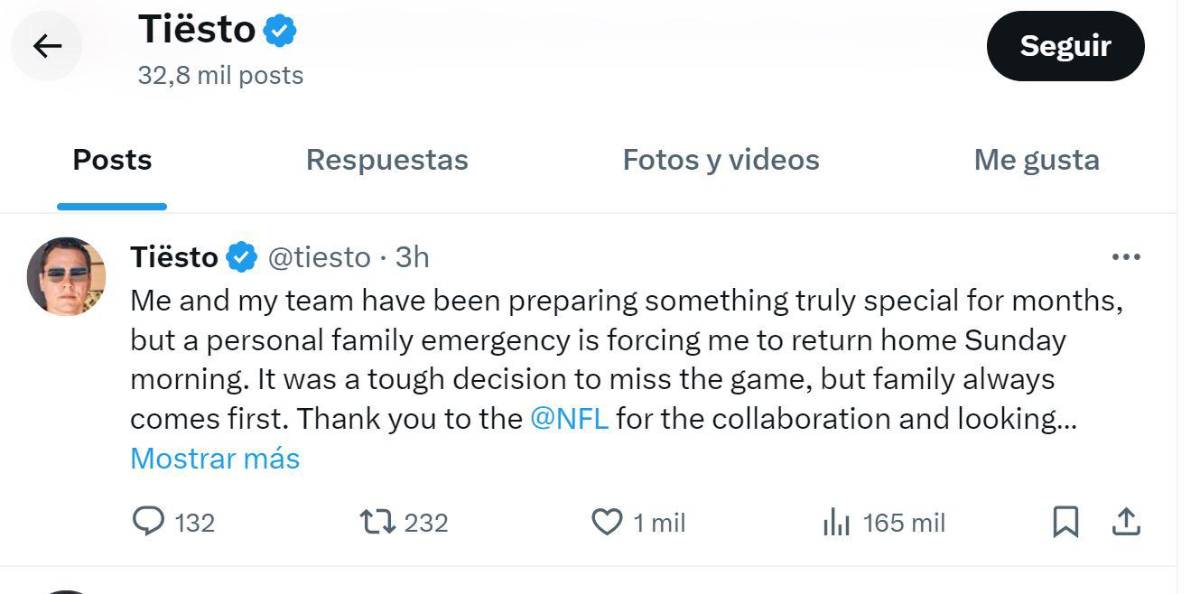Like the post
1200x594 pixels.
click(x=608, y=522)
